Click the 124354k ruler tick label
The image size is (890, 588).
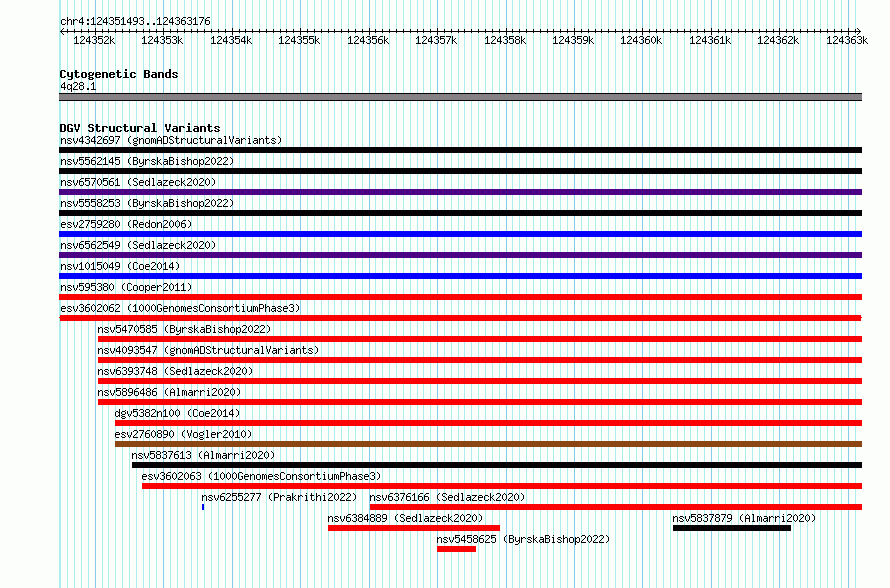click(x=231, y=41)
